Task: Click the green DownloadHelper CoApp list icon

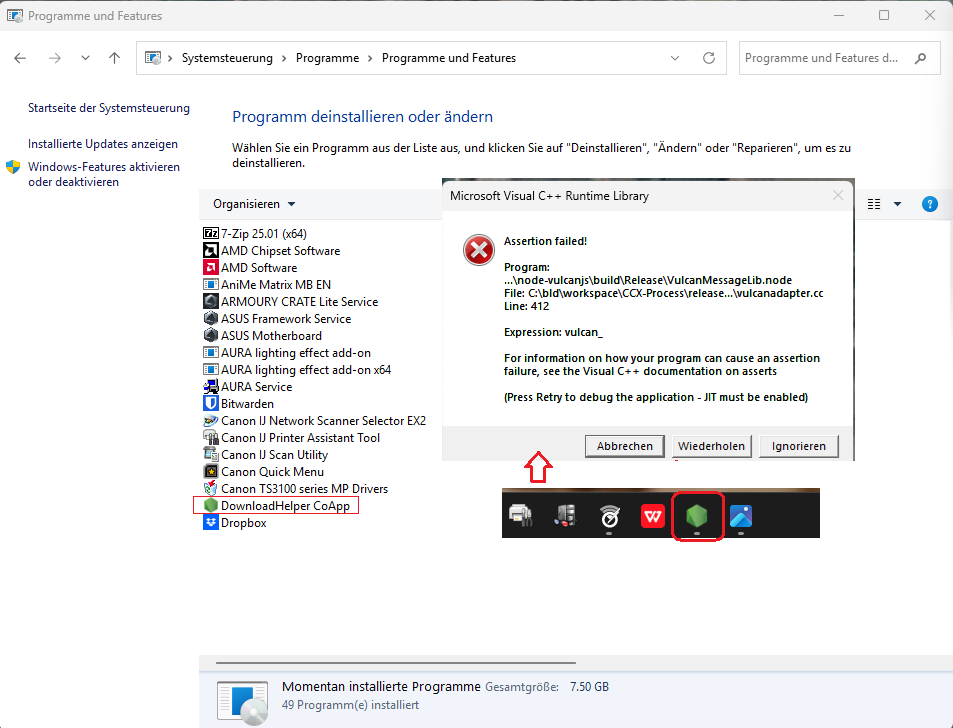Action: (x=210, y=506)
